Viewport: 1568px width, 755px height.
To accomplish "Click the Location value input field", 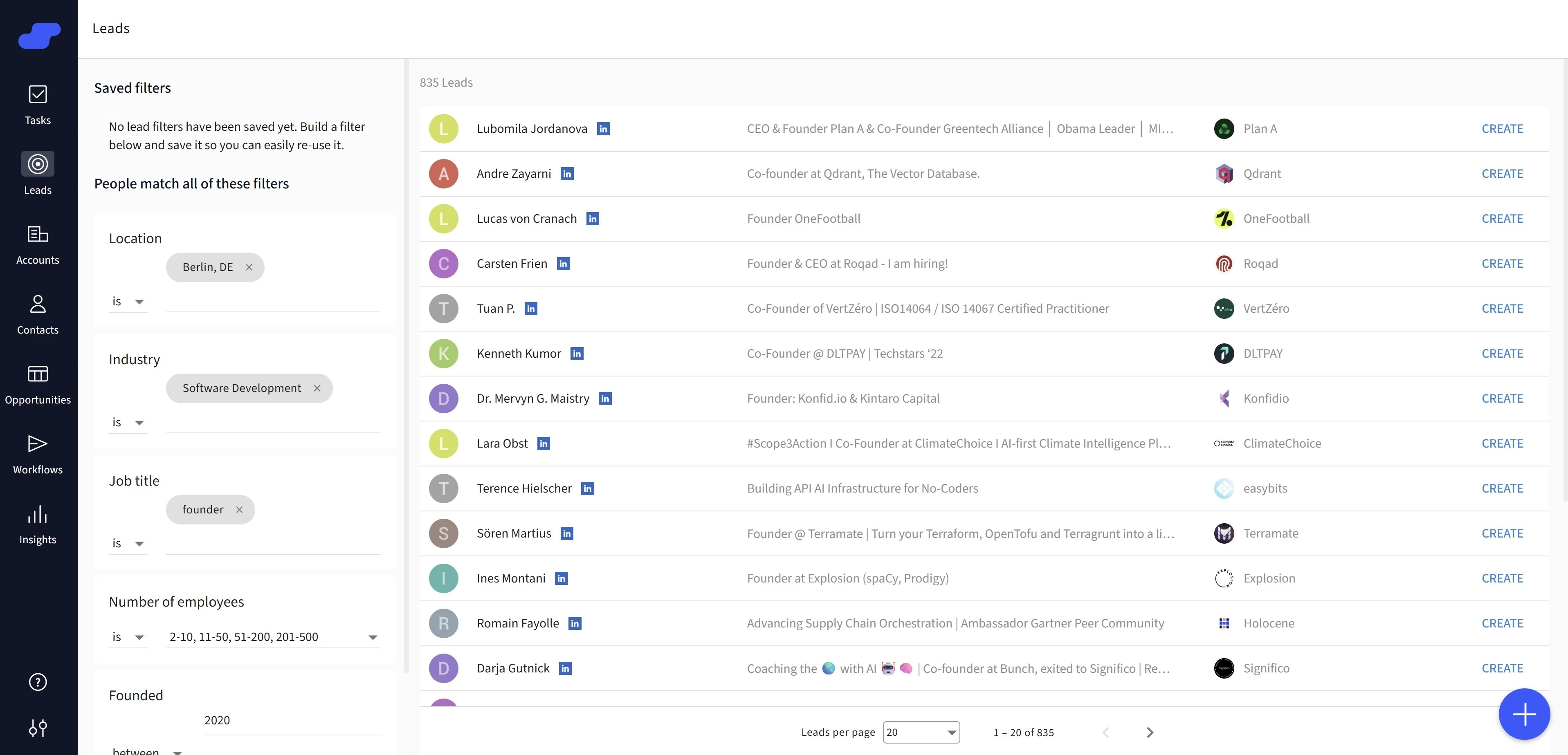I will coord(273,302).
